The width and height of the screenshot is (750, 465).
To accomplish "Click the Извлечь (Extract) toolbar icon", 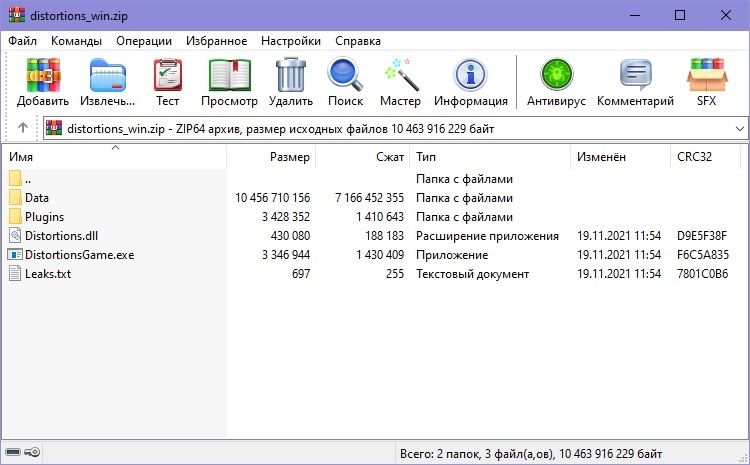I will coord(107,82).
